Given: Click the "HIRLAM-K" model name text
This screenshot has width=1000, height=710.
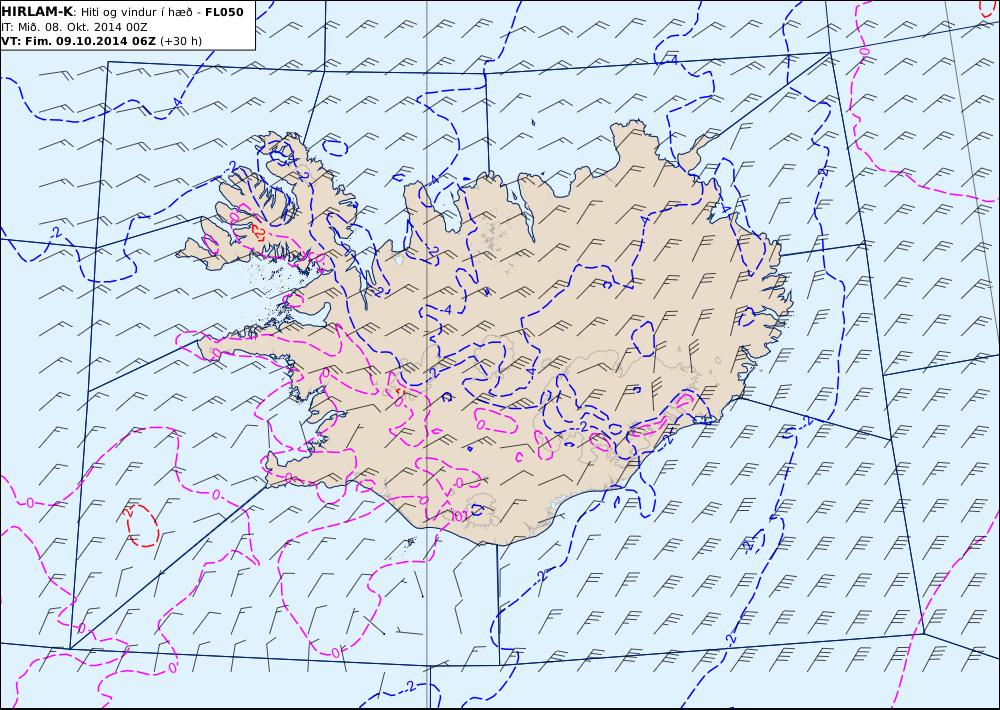Looking at the screenshot, I should coord(37,12).
